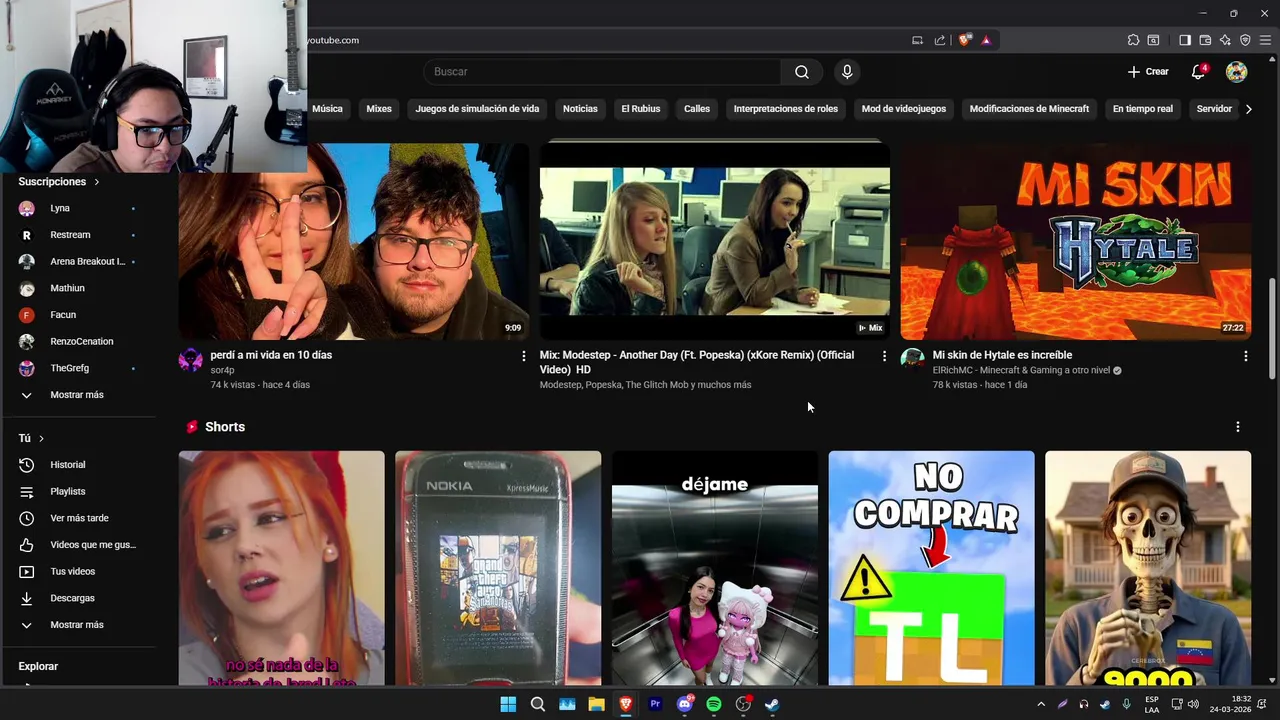The width and height of the screenshot is (1280, 720).
Task: Open Spotify from the taskbar
Action: (x=714, y=704)
